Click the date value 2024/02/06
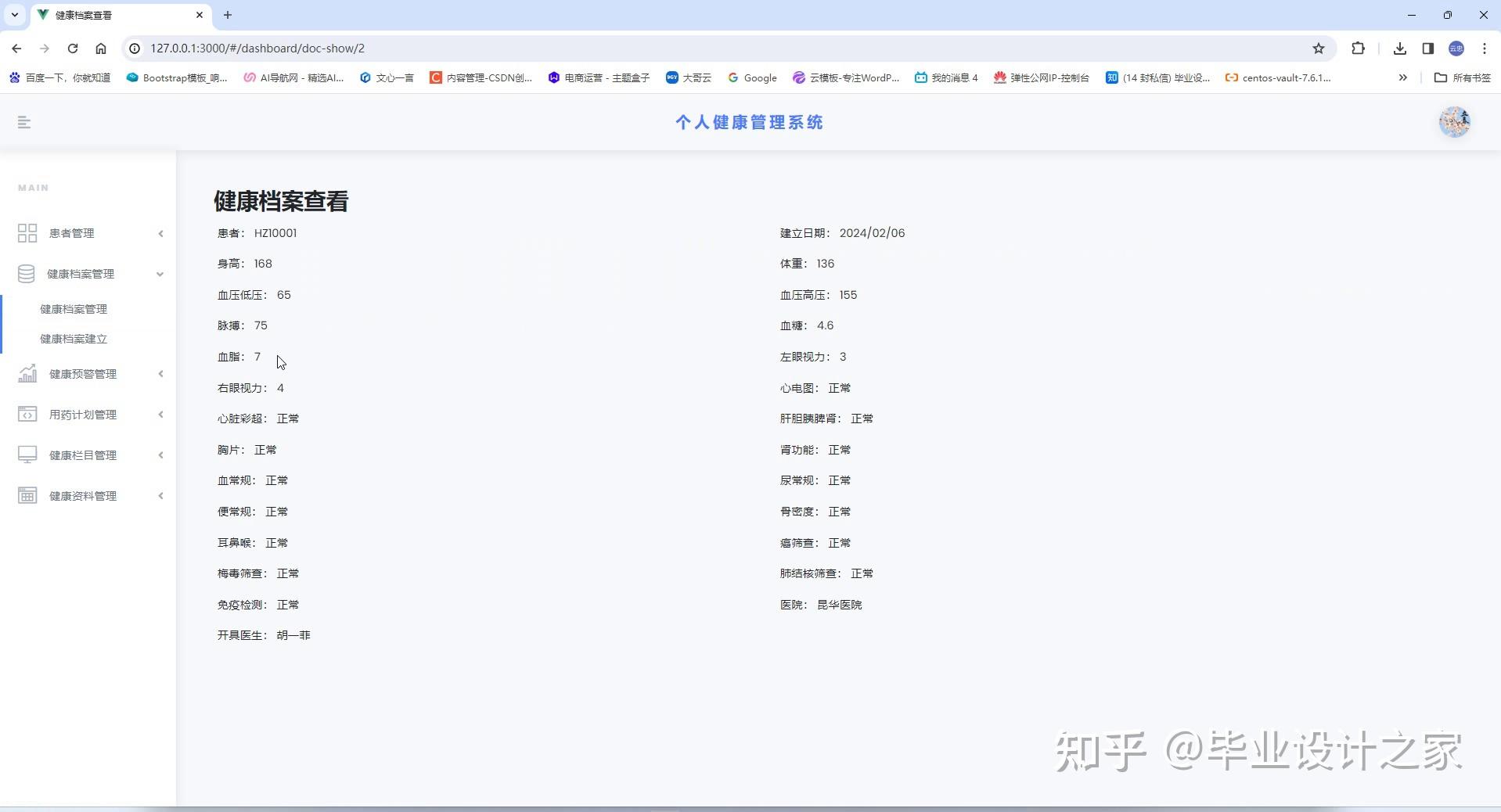The image size is (1501, 812). point(872,233)
